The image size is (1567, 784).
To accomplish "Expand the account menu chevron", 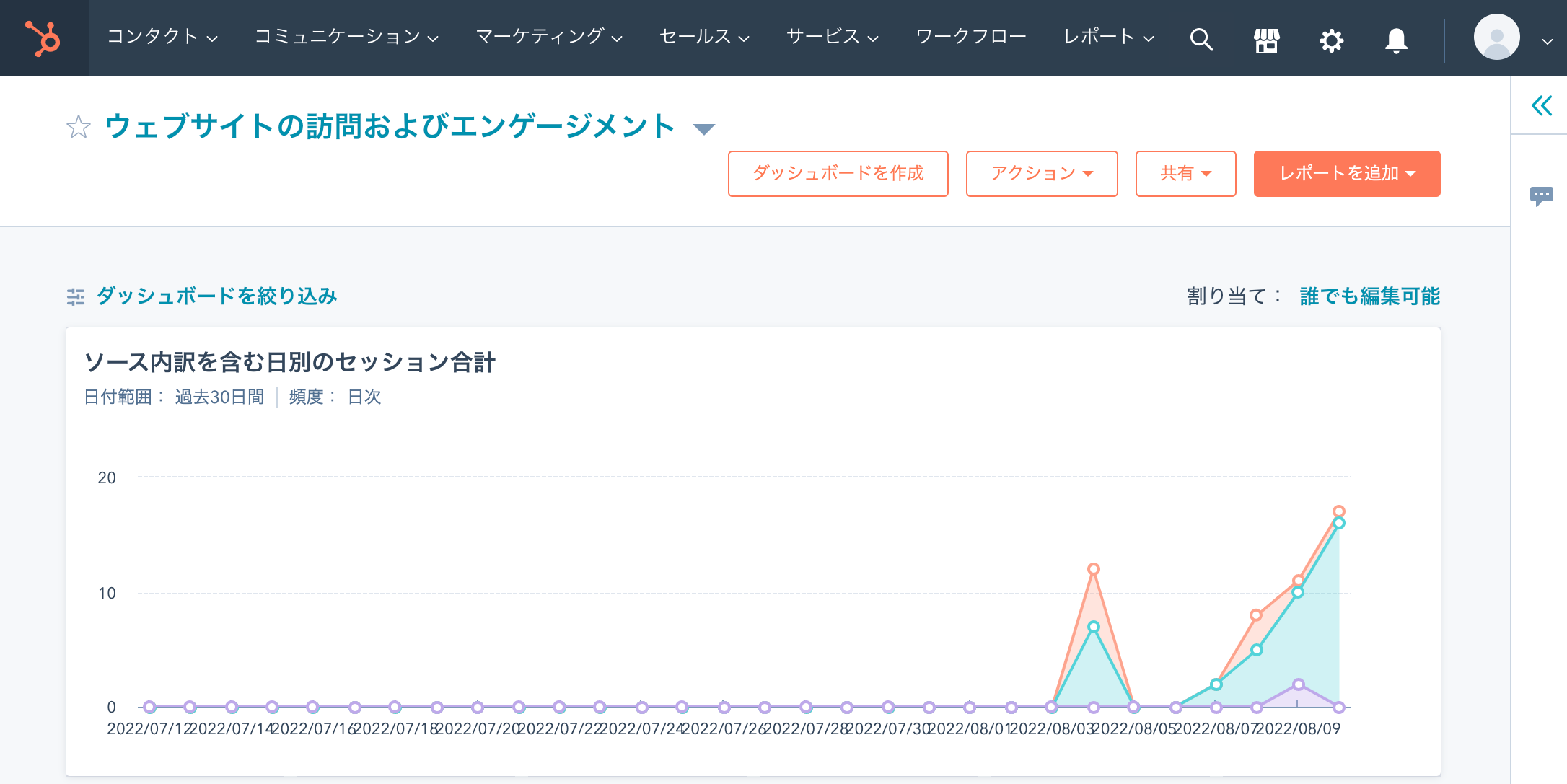I will coord(1547,42).
